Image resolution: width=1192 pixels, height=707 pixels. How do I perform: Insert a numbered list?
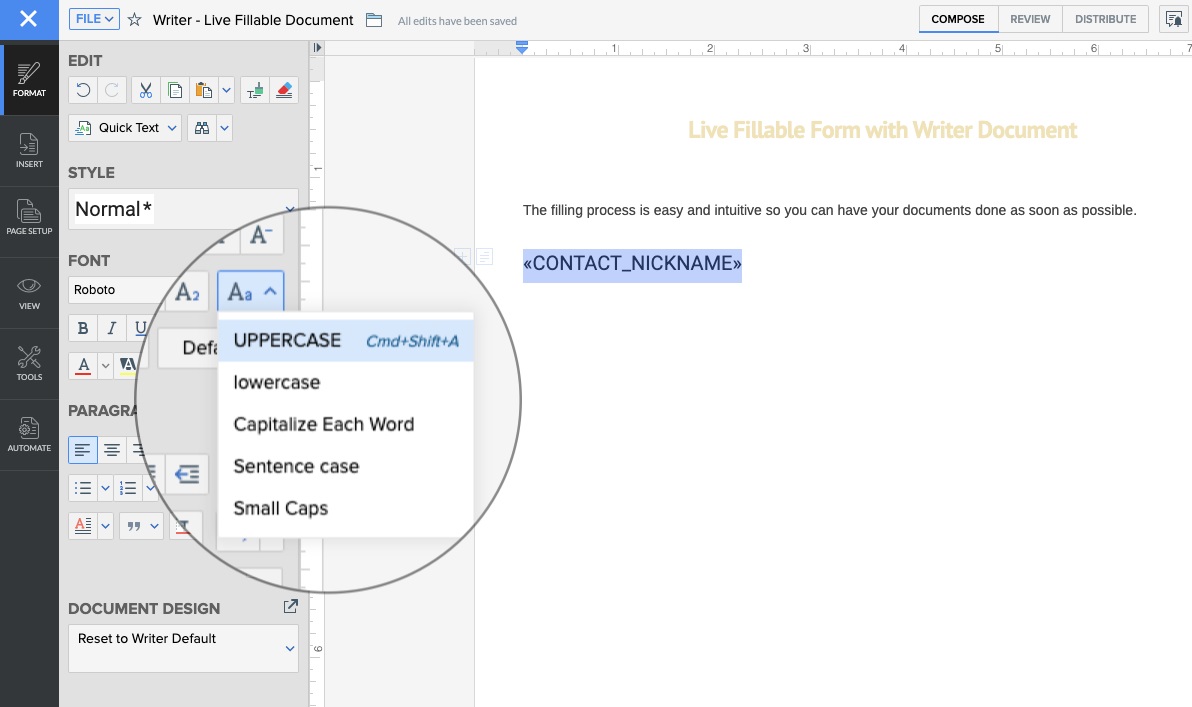click(x=128, y=488)
